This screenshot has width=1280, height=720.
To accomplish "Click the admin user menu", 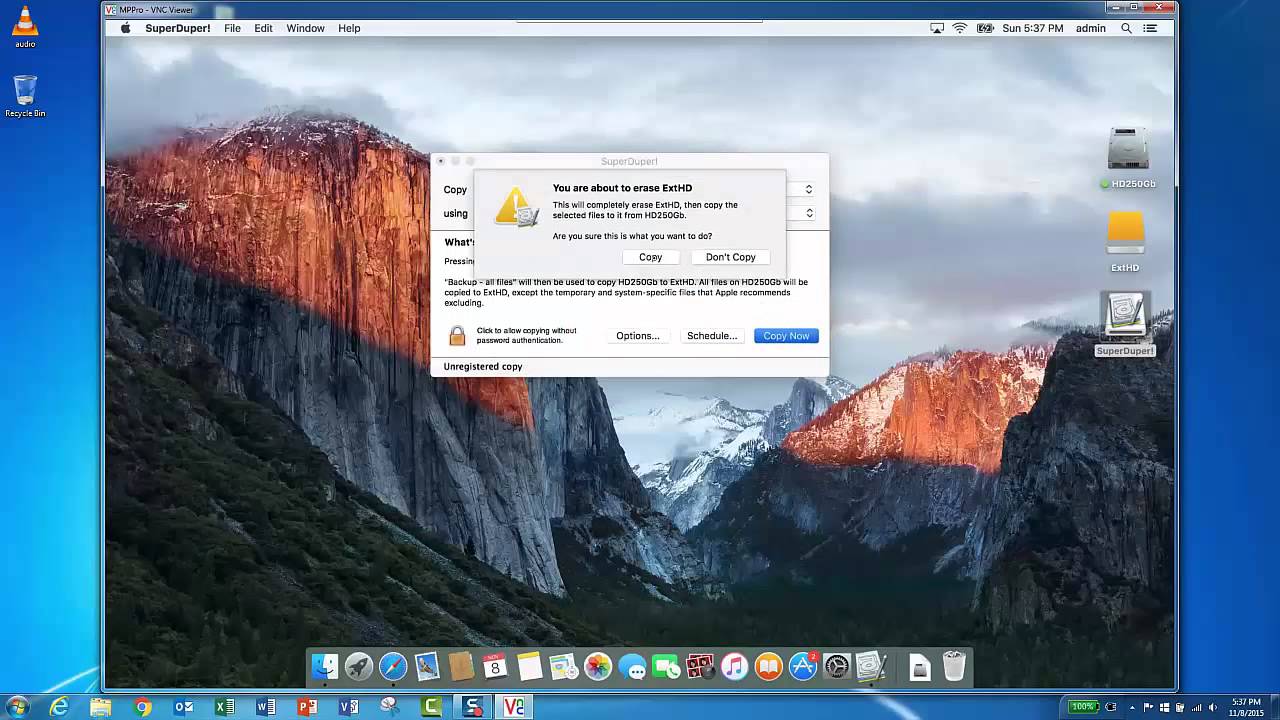I will 1090,28.
